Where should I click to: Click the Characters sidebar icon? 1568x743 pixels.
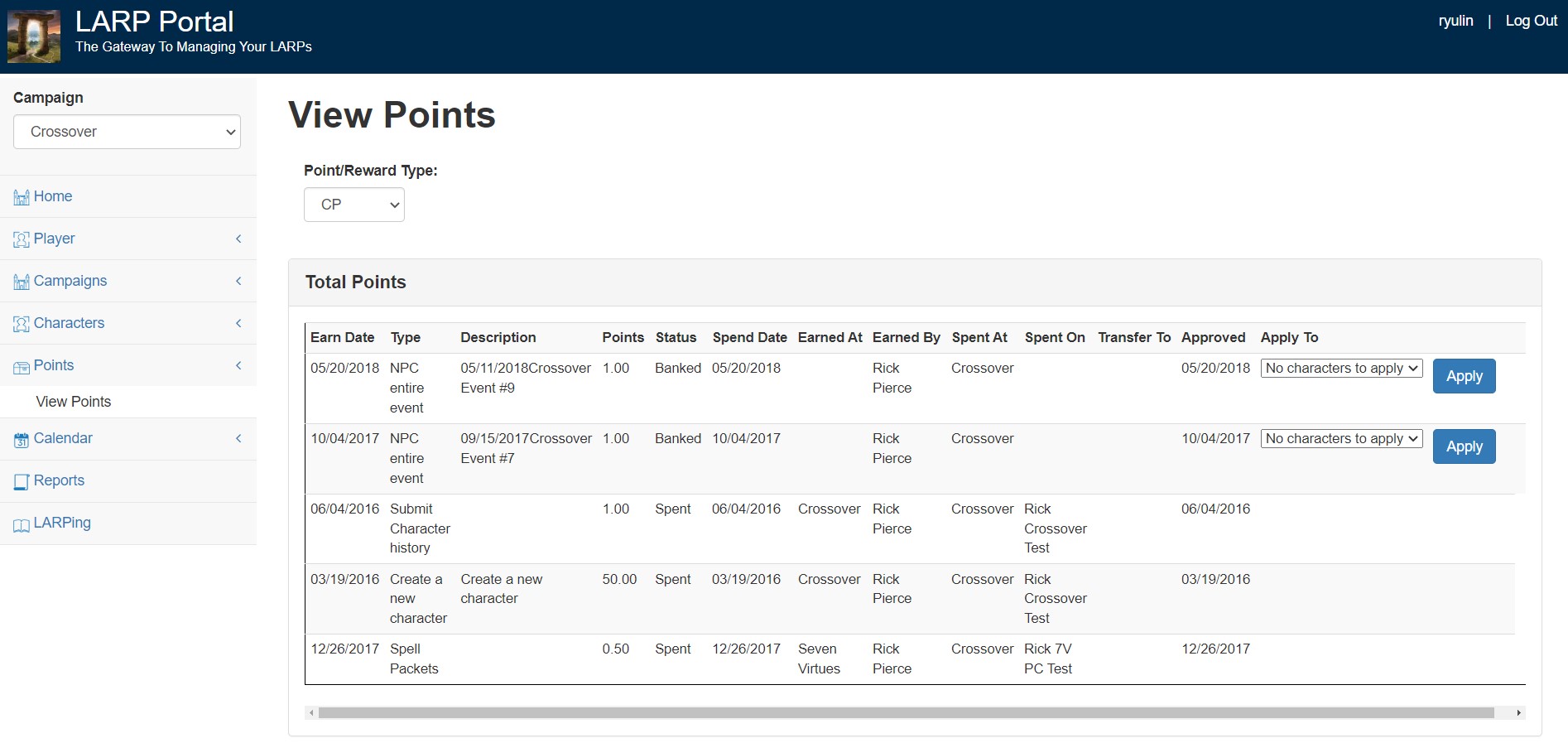tap(22, 324)
